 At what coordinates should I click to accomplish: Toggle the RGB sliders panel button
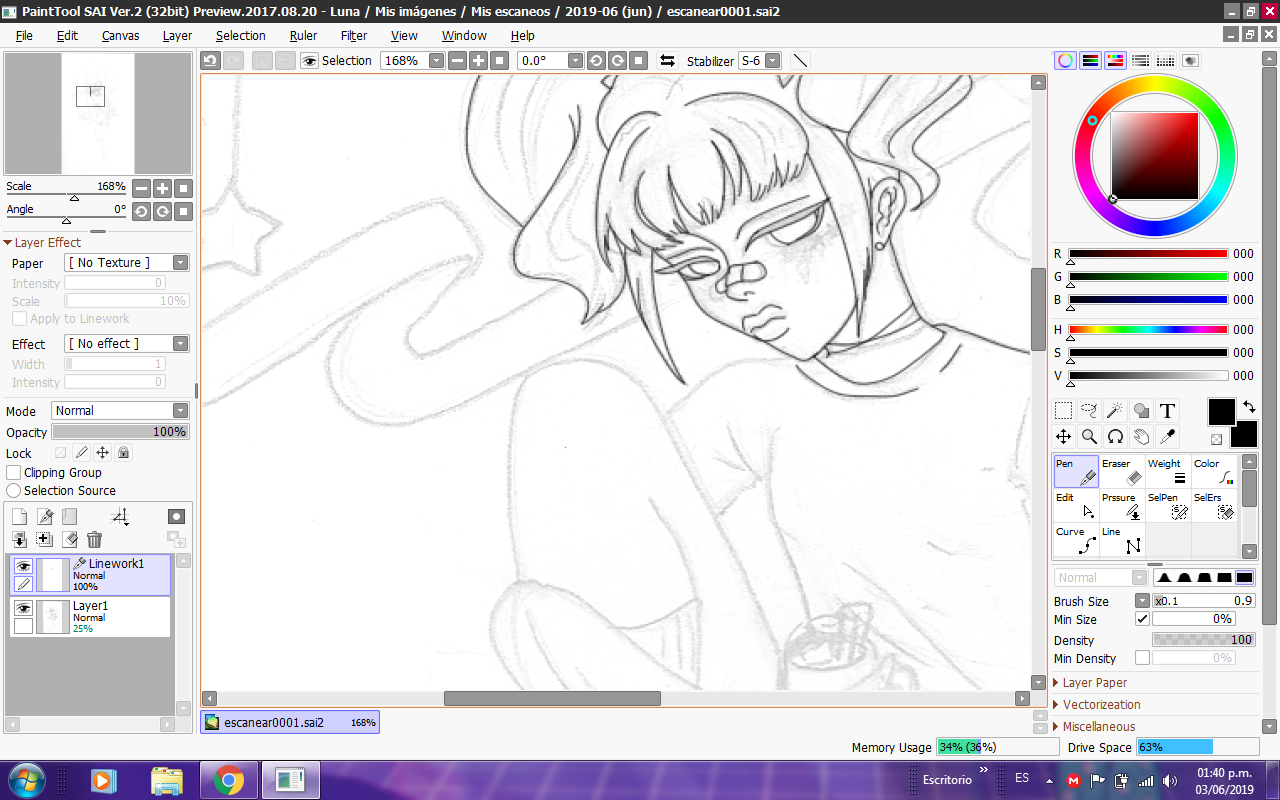[x=1091, y=61]
